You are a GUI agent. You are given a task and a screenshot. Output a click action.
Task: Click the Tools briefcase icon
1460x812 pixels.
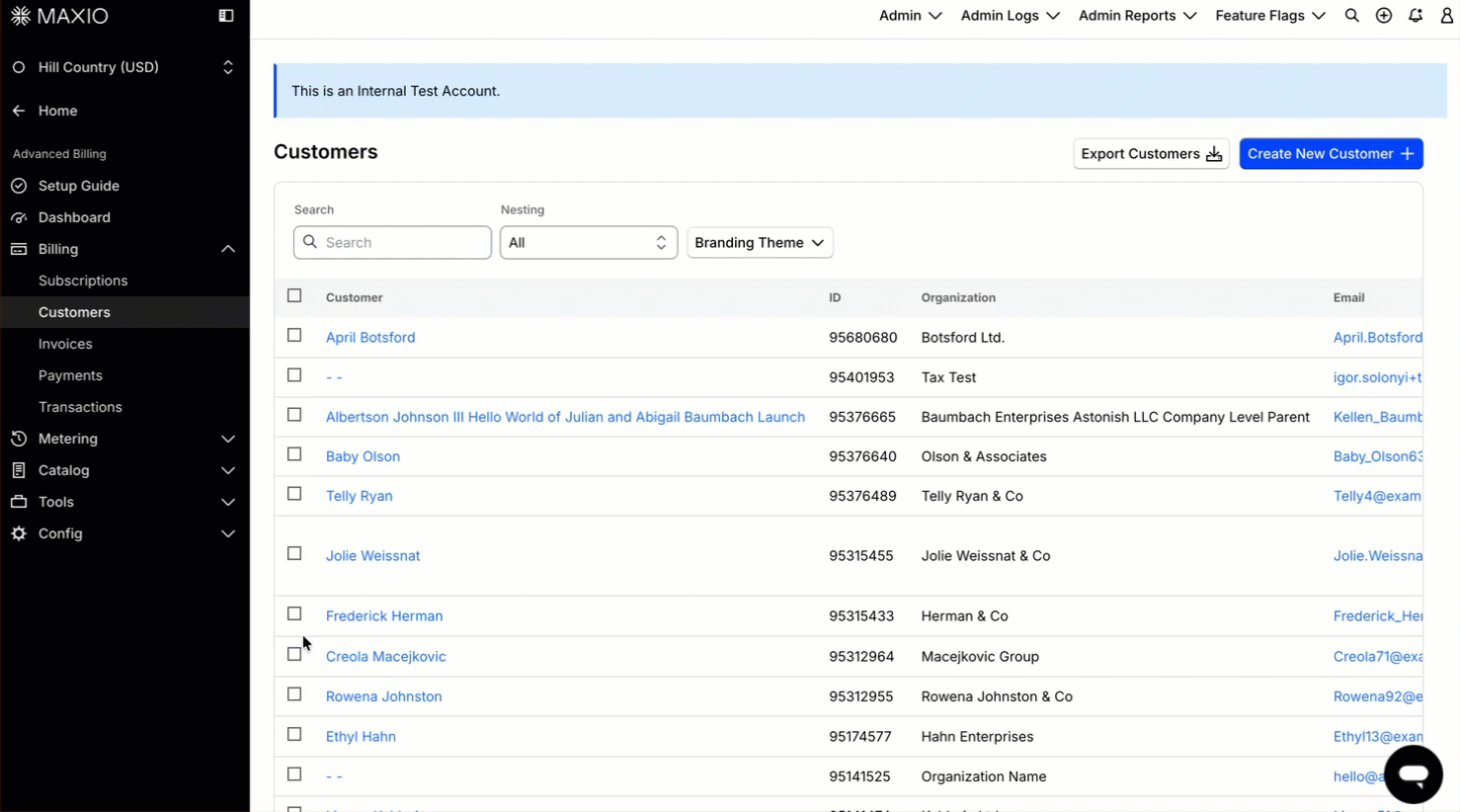[x=19, y=502]
